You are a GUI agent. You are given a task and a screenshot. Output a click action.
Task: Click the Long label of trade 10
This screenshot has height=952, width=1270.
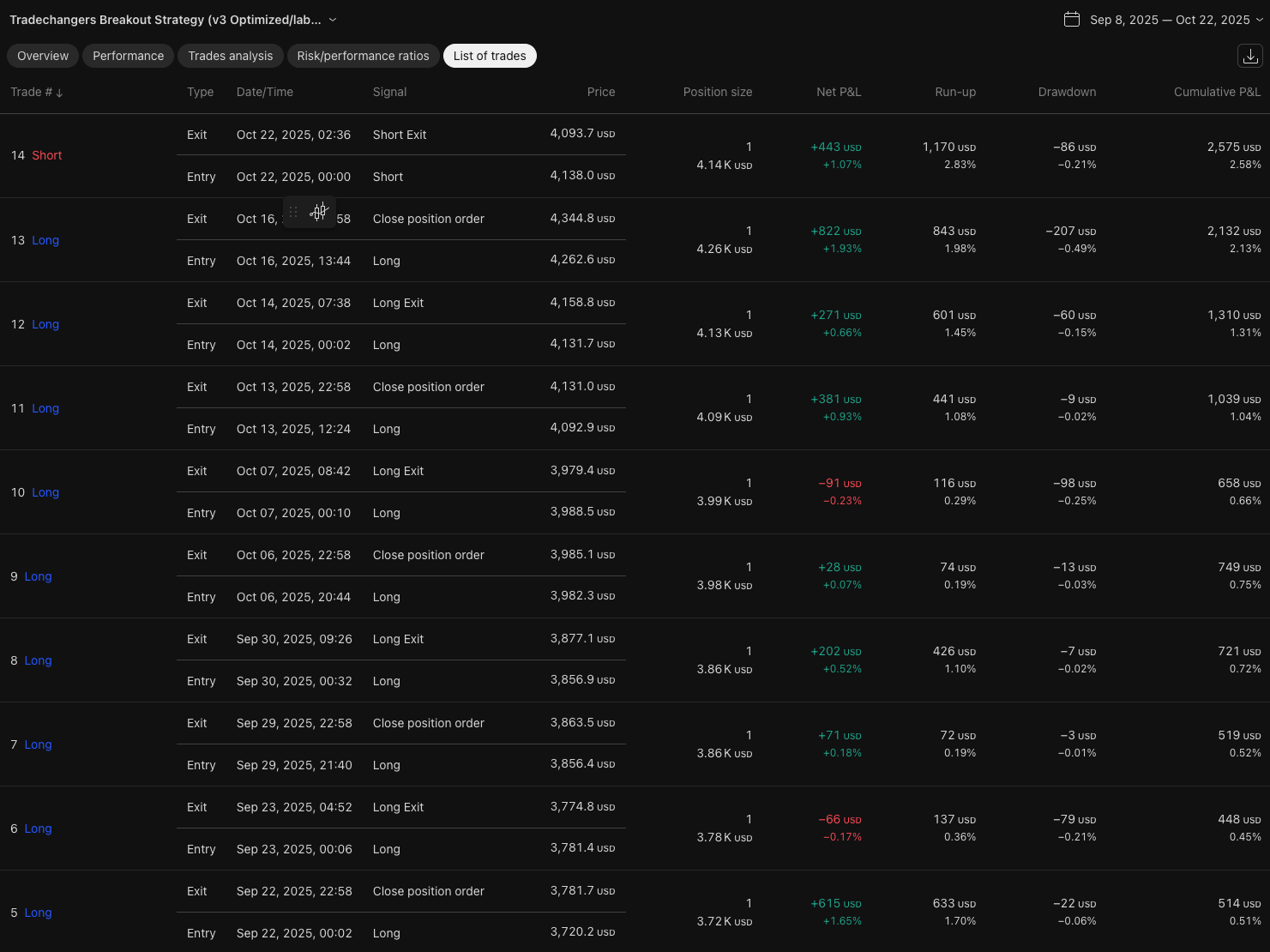pyautogui.click(x=45, y=492)
